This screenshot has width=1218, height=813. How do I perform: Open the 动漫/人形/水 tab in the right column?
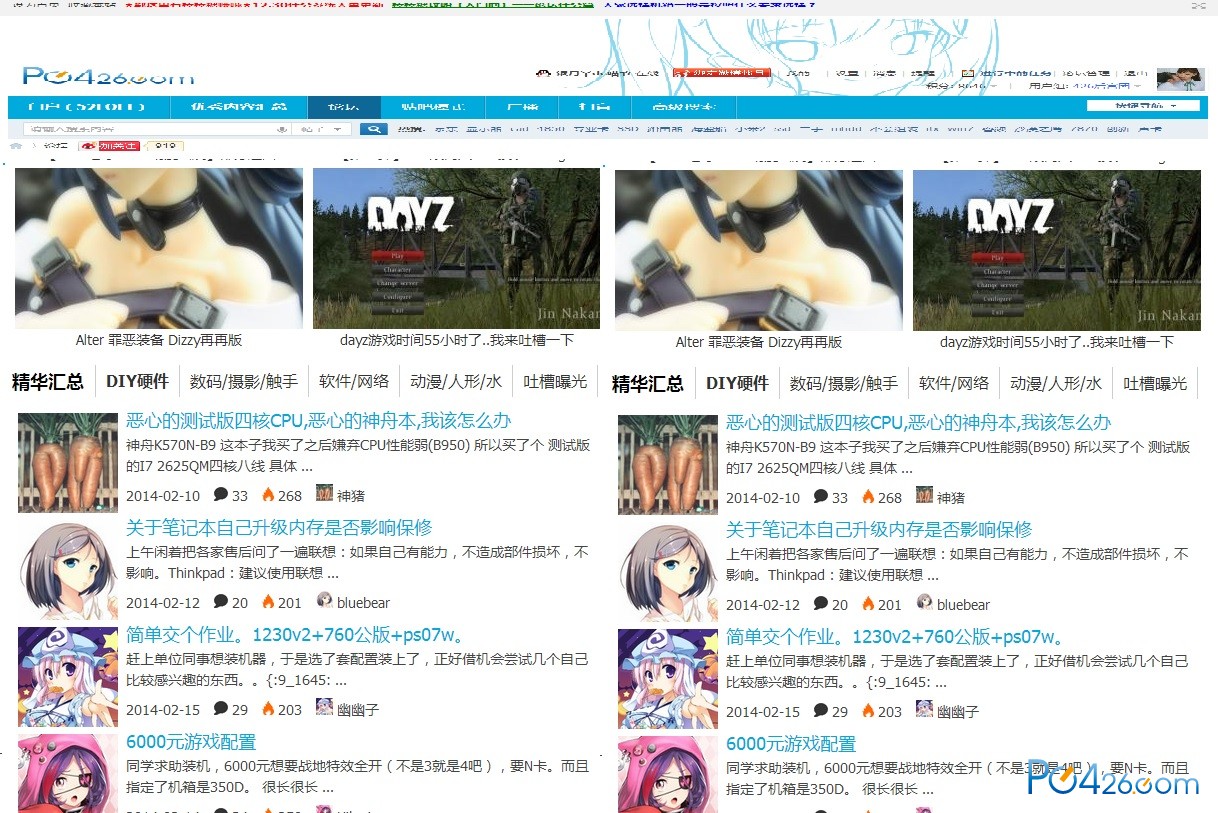coord(1056,383)
